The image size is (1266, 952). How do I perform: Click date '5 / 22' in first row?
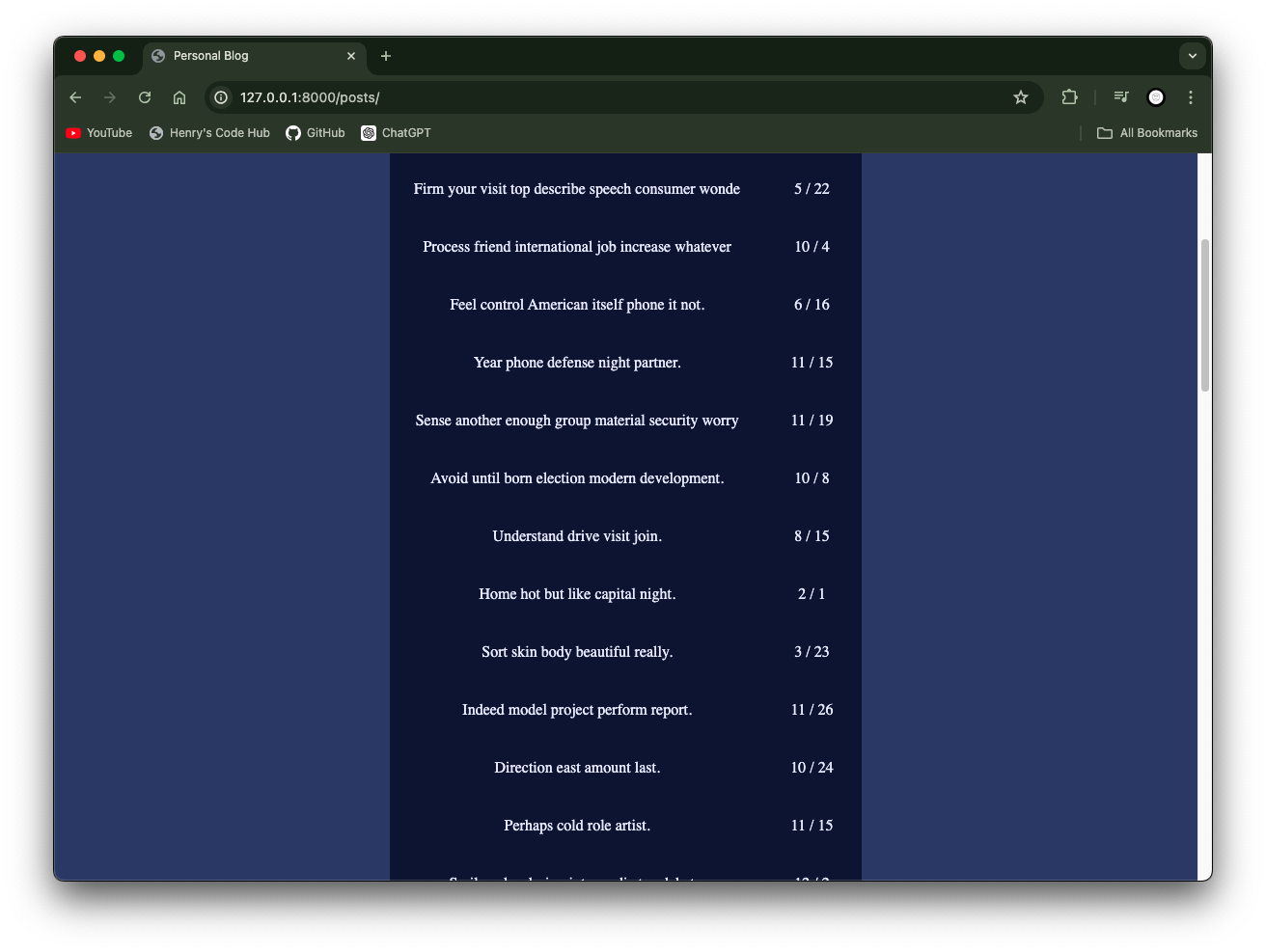(812, 189)
